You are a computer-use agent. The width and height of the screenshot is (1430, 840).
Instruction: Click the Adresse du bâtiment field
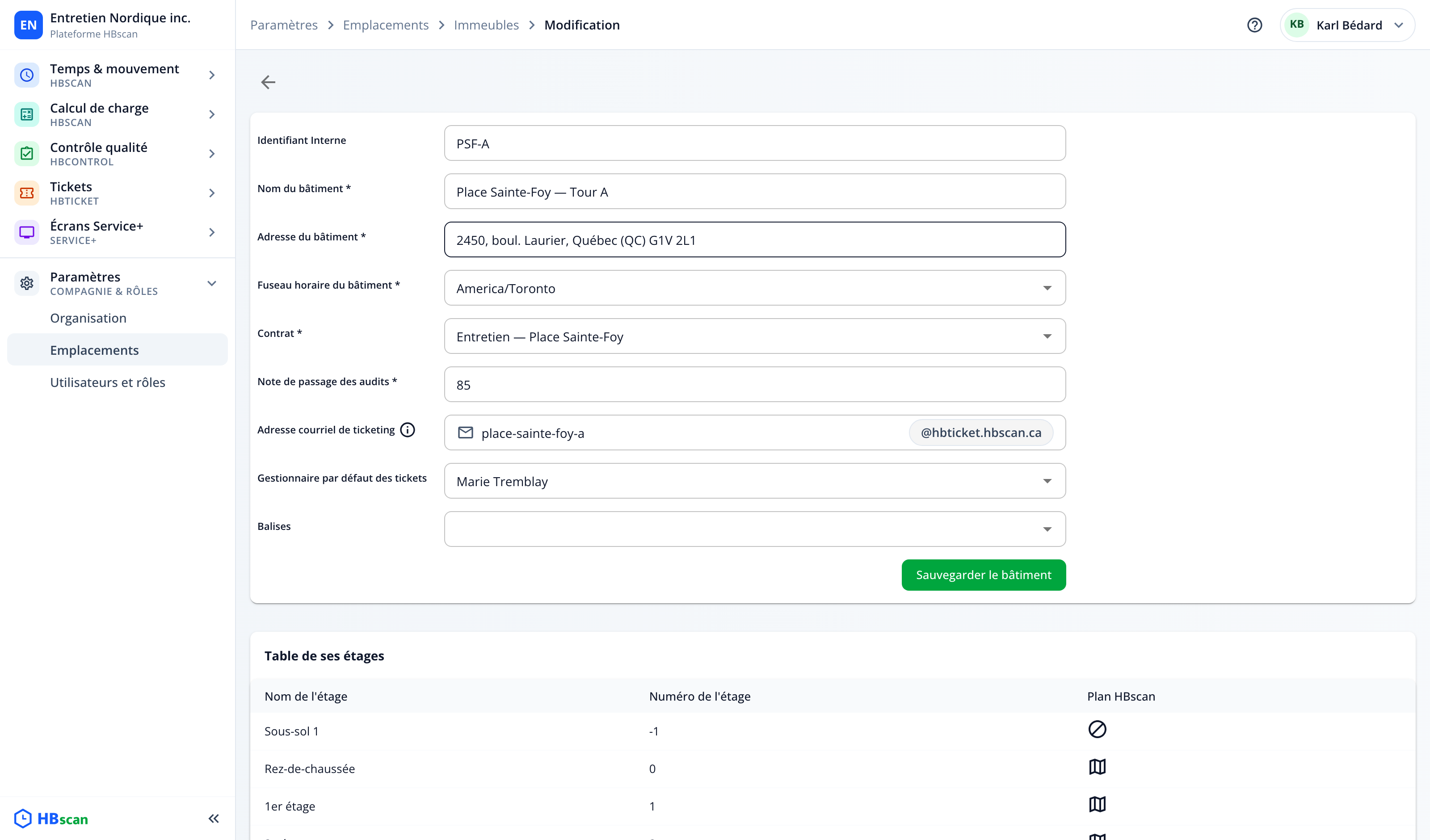pos(755,239)
